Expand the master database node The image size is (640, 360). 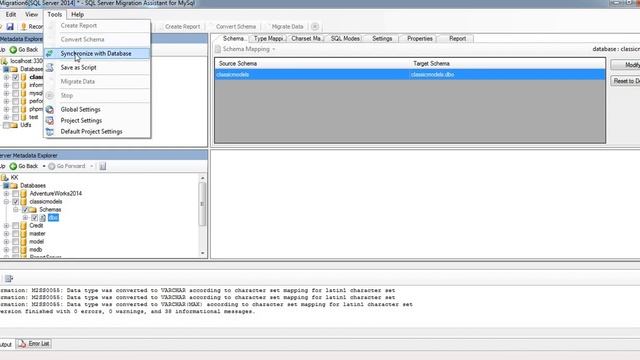(x=6, y=233)
